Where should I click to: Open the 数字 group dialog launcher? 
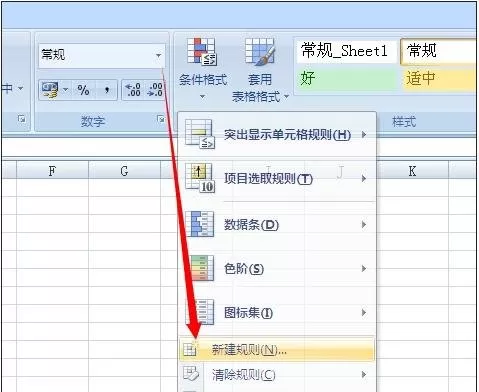pyautogui.click(x=161, y=119)
